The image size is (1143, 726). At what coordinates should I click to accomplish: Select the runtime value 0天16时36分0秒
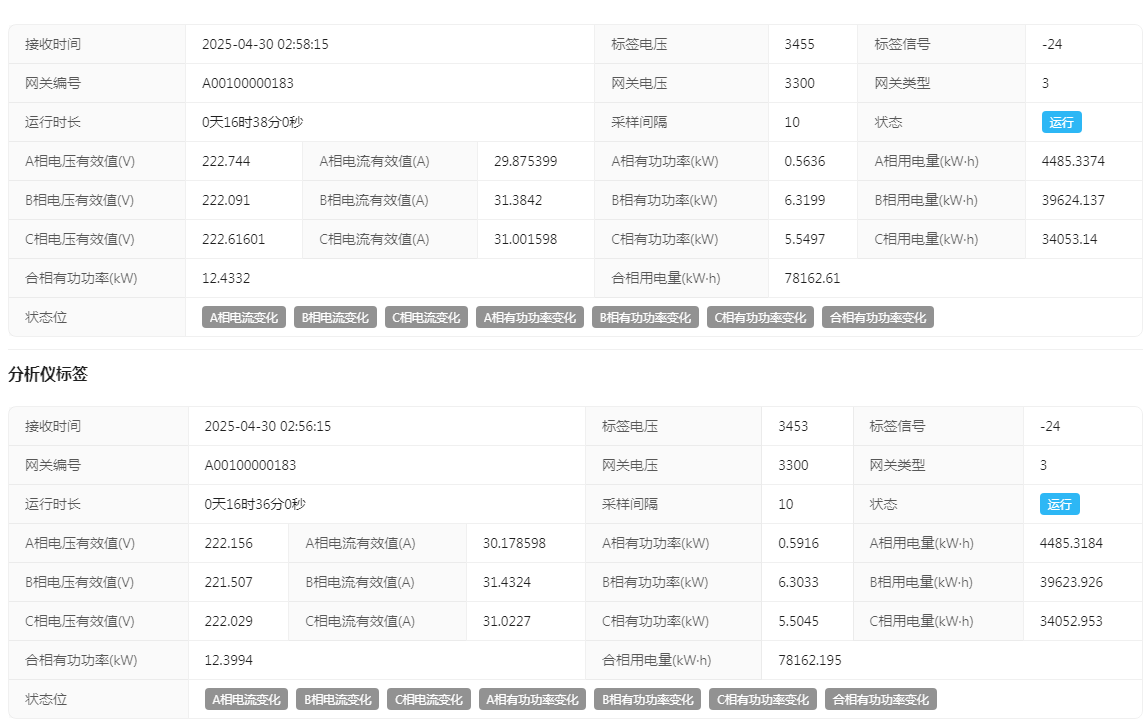(254, 504)
